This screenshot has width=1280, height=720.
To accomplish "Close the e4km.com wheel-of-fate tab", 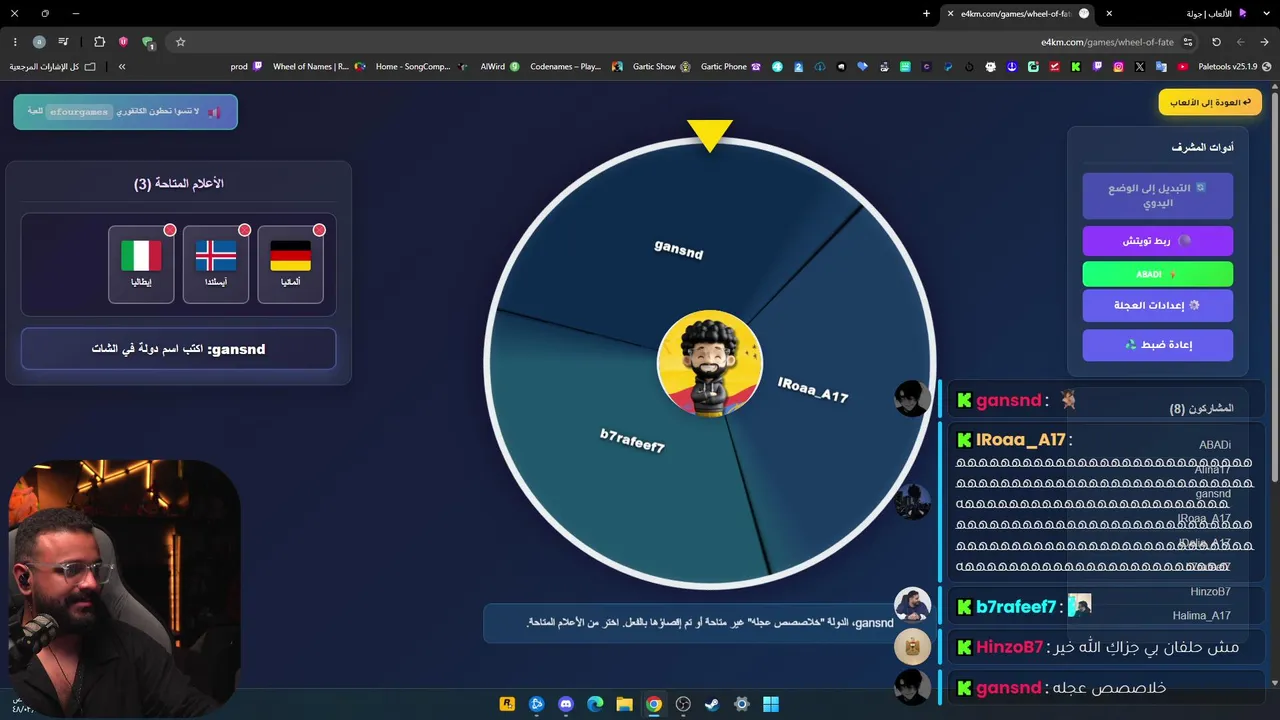I will click(x=950, y=14).
